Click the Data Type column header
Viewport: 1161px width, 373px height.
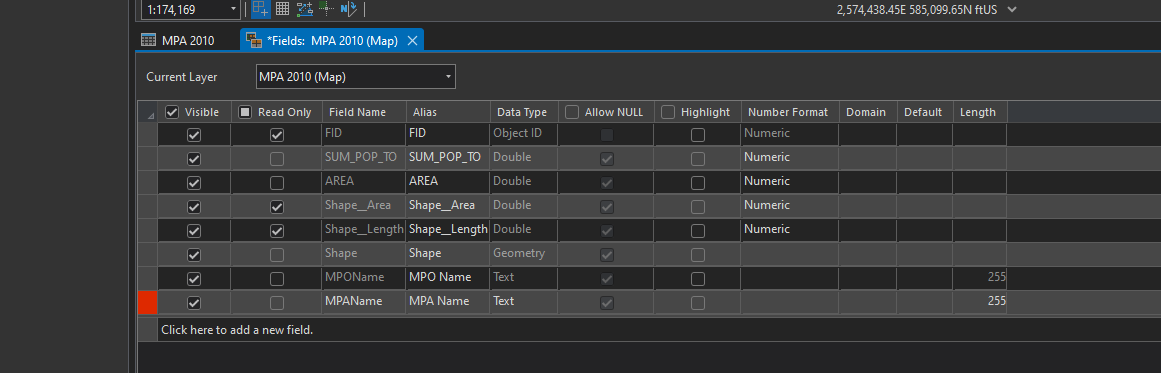(x=523, y=112)
